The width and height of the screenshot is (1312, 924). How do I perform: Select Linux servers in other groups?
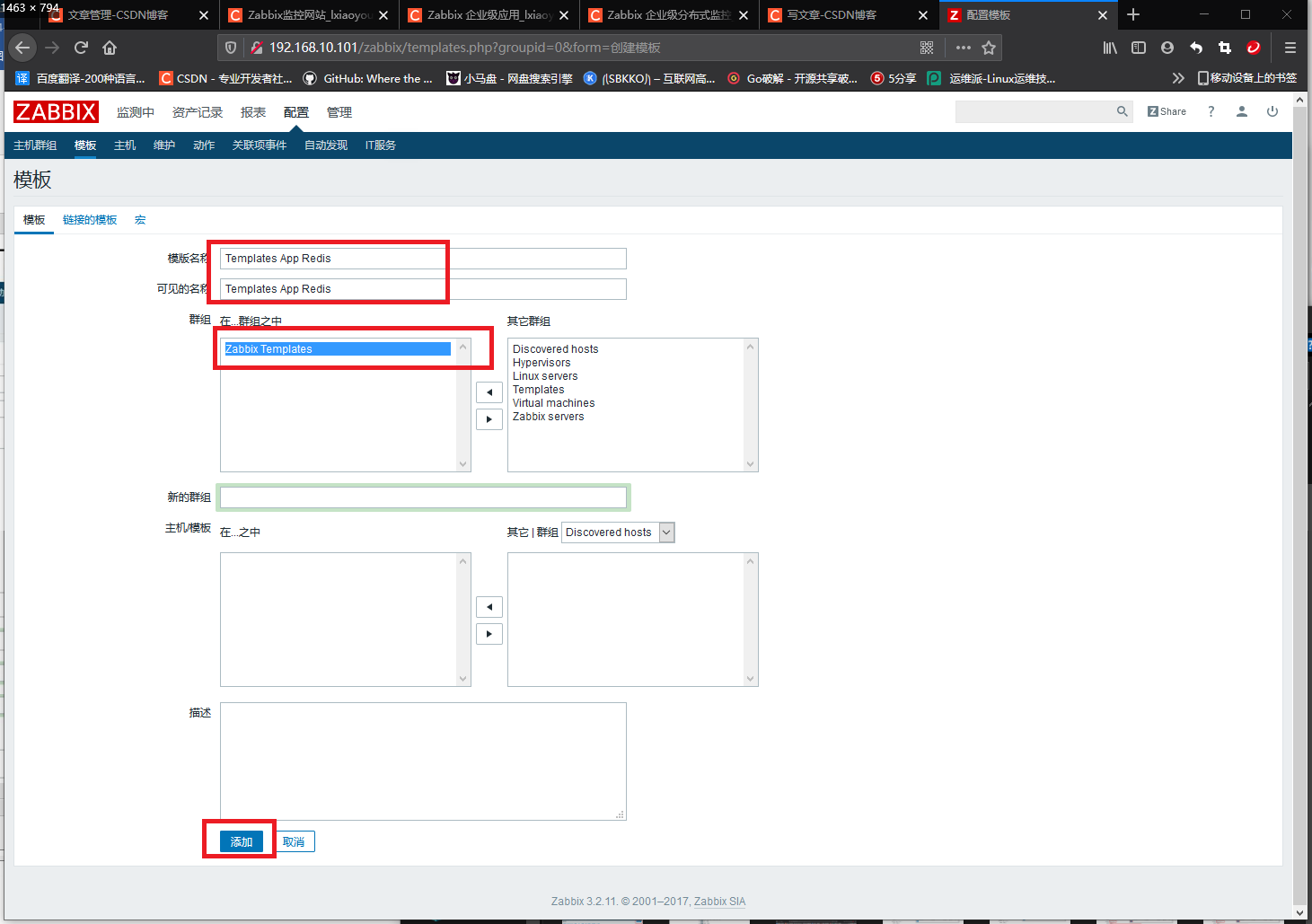coord(545,376)
